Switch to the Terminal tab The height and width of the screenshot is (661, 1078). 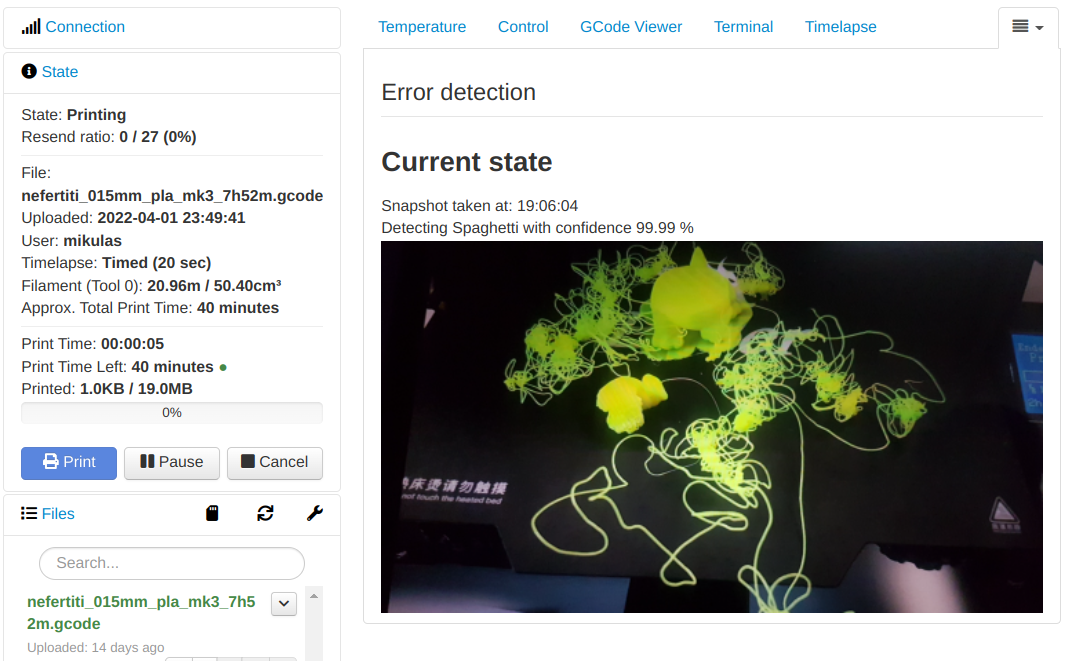(x=743, y=27)
